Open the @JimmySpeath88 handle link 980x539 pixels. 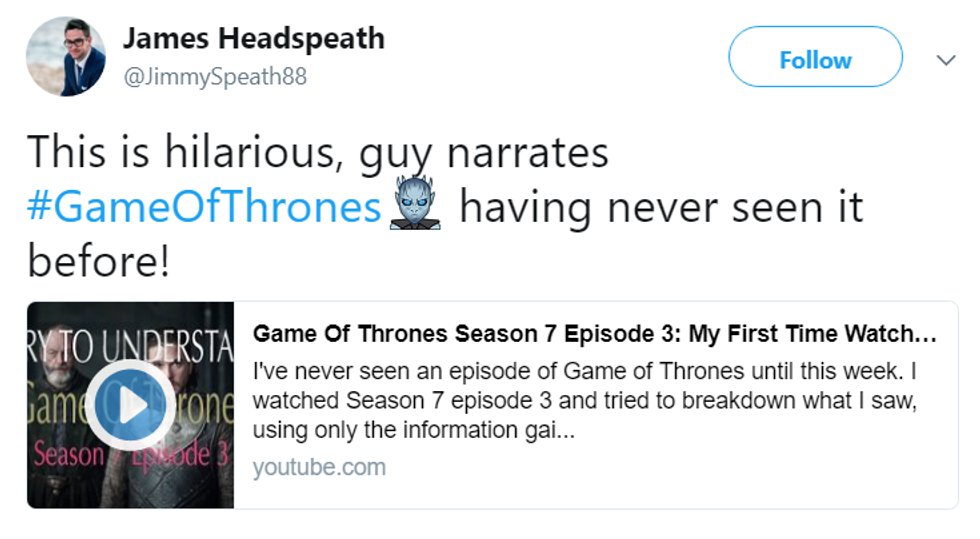click(214, 77)
